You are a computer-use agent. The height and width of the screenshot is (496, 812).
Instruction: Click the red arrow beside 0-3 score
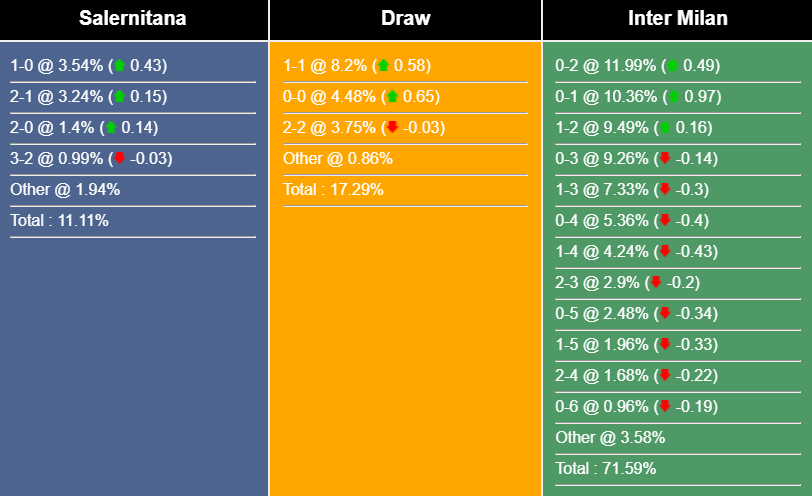click(x=664, y=159)
